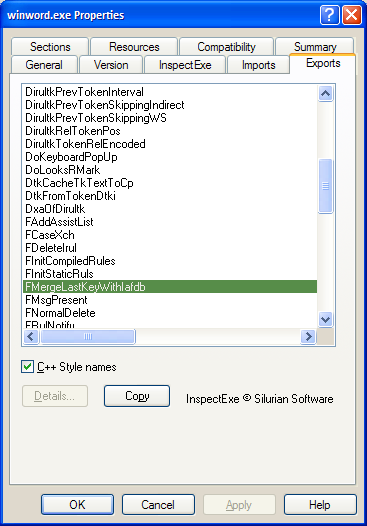The width and height of the screenshot is (367, 526).
Task: Click the Cancel button
Action: tap(158, 504)
